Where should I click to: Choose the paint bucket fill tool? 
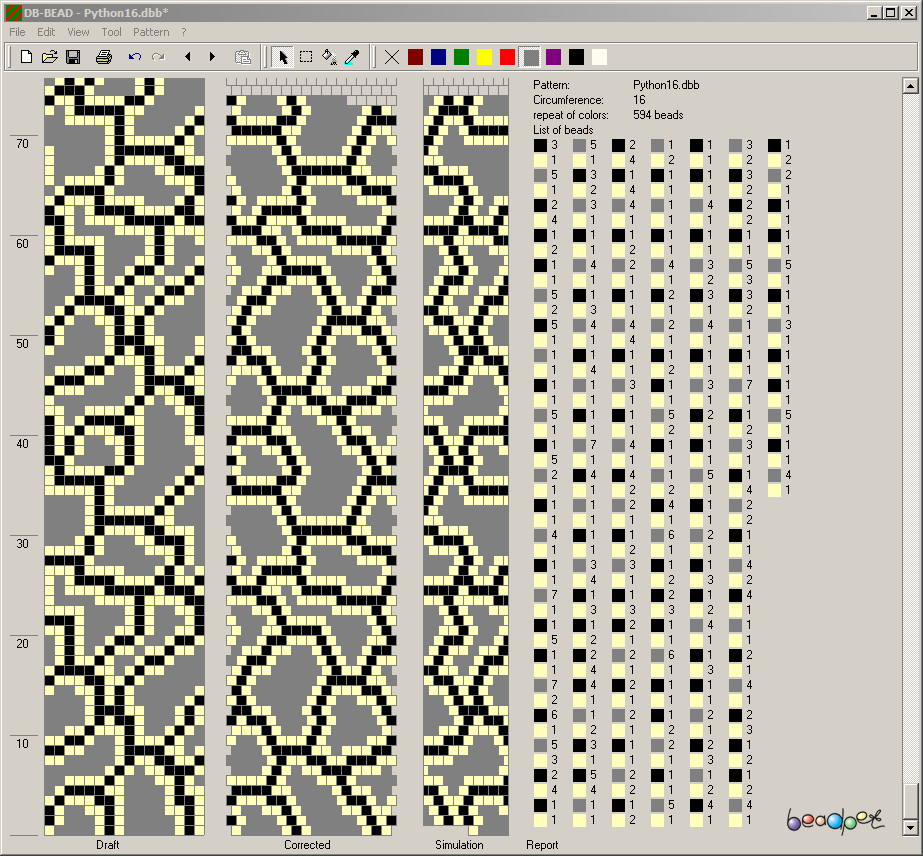coord(329,57)
